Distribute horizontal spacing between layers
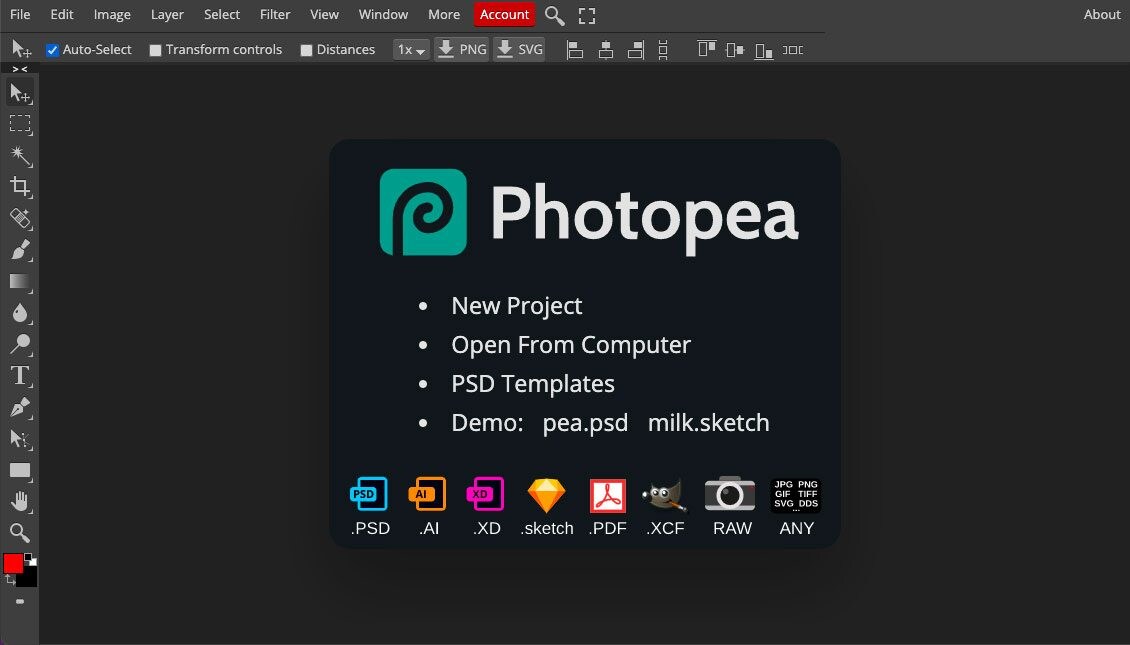The width and height of the screenshot is (1130, 645). (793, 50)
